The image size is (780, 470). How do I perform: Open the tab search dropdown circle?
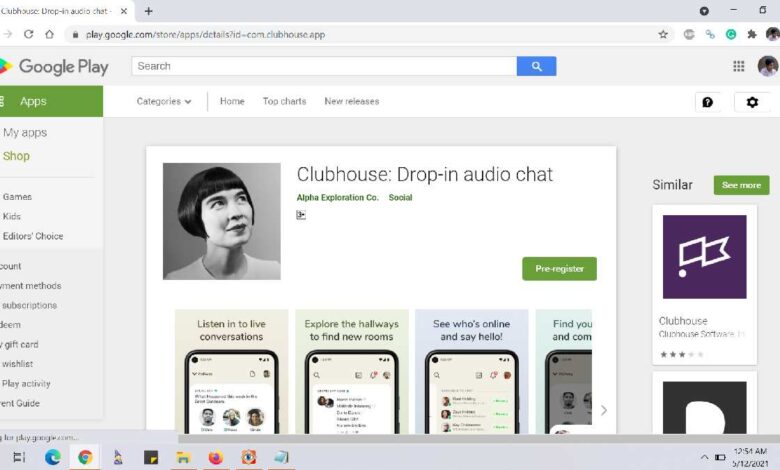(704, 11)
